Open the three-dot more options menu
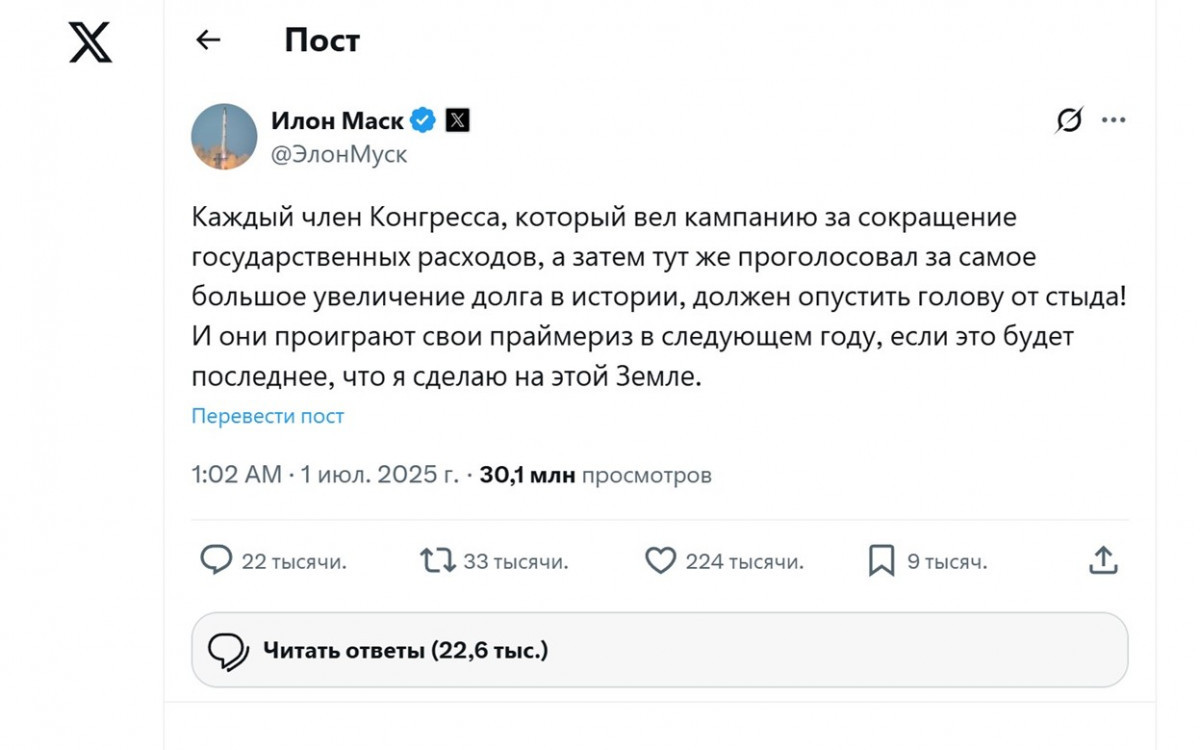Screen dimensions: 1200x750 1113,121
